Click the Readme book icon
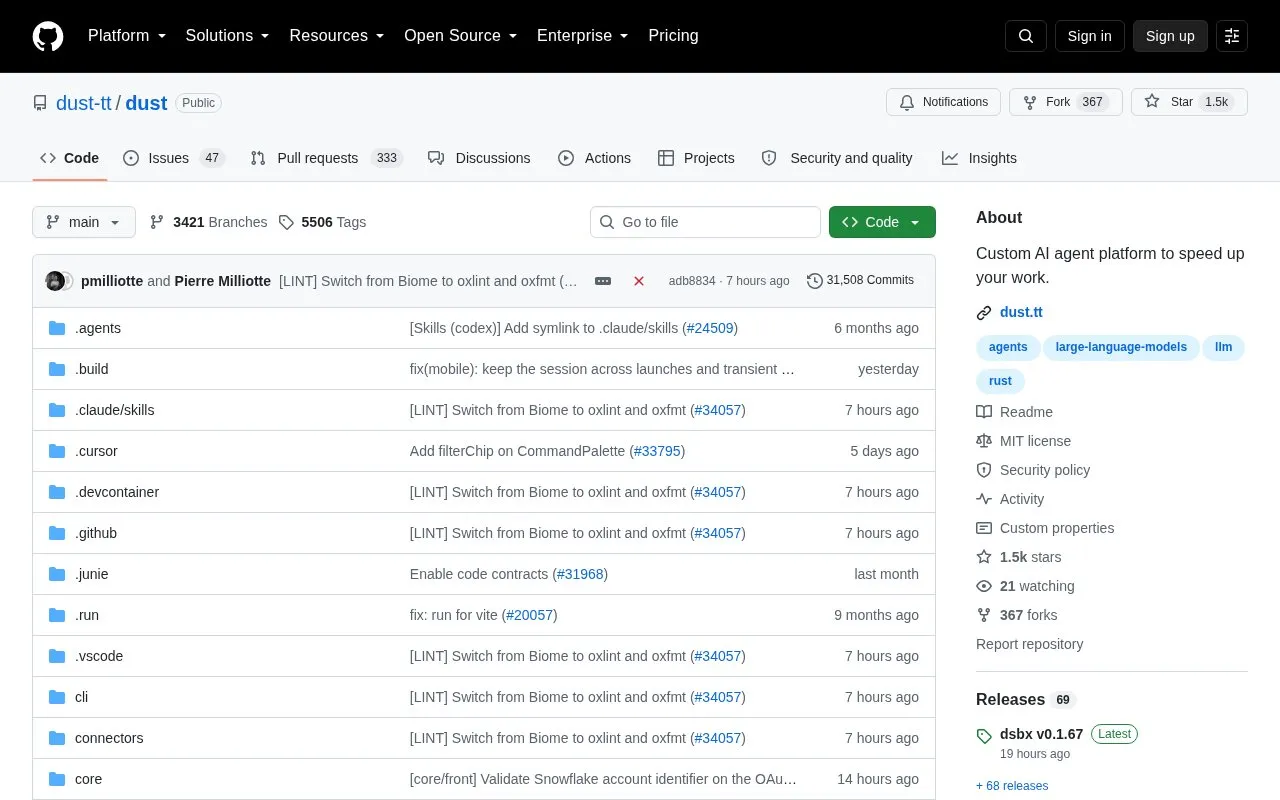Viewport: 1280px width, 800px height. coord(984,412)
